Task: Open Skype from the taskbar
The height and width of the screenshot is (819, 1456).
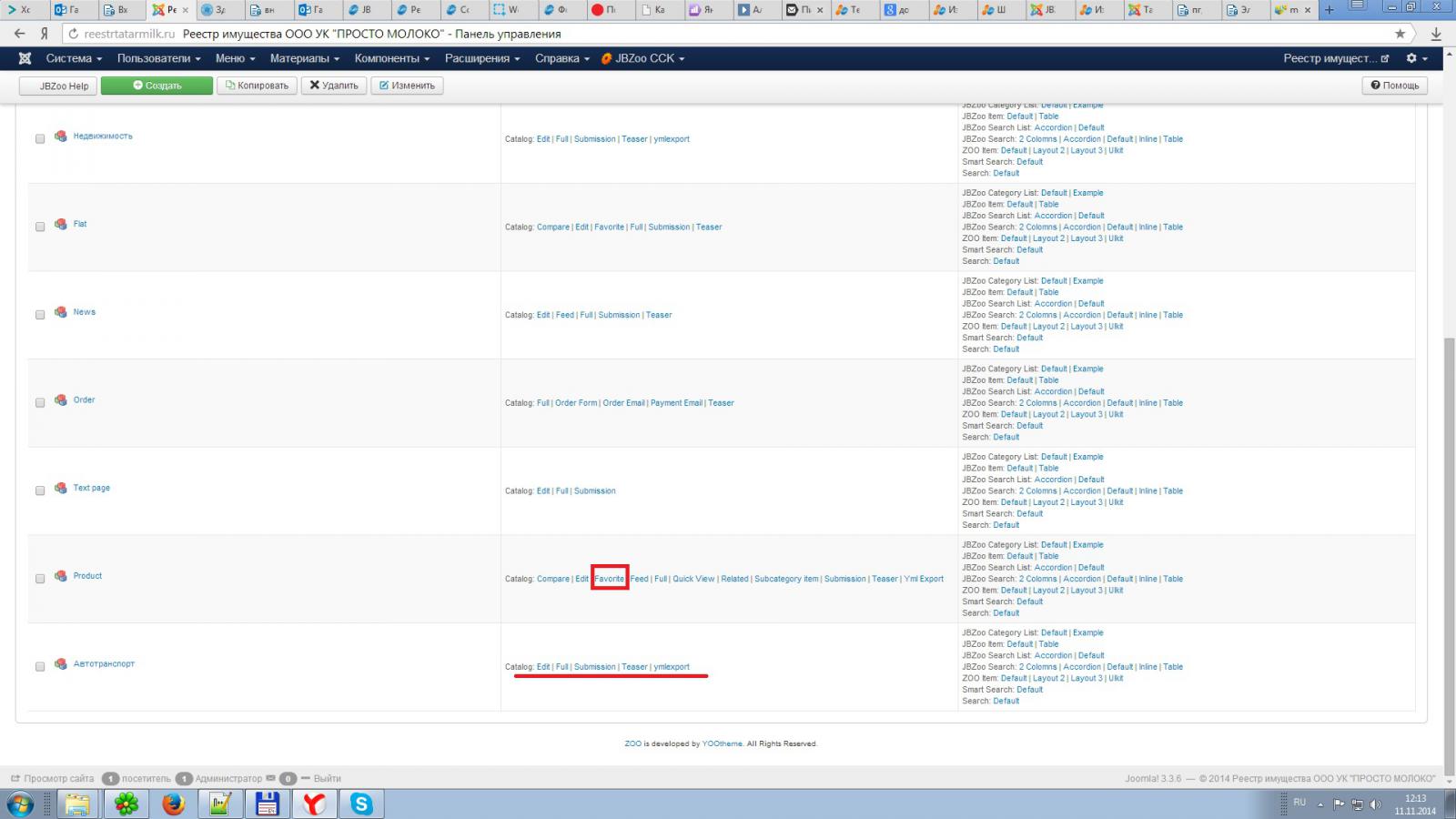Action: pyautogui.click(x=362, y=804)
